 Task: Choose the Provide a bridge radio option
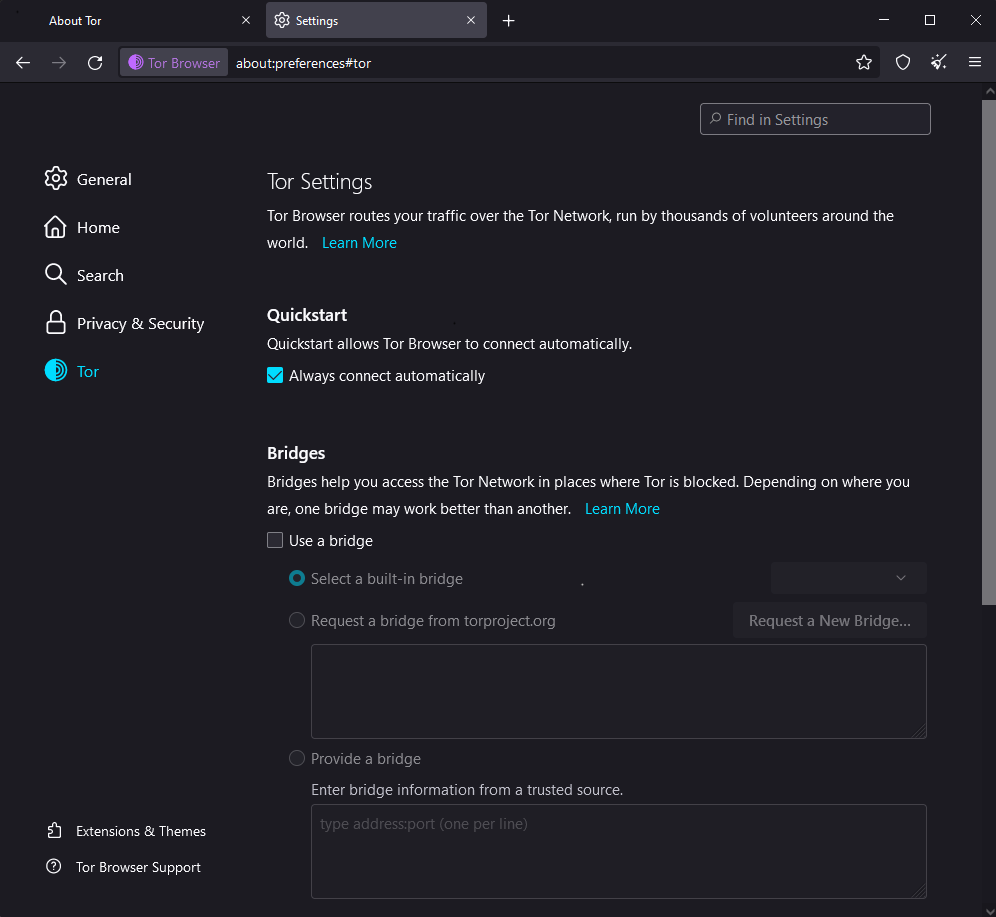[297, 758]
